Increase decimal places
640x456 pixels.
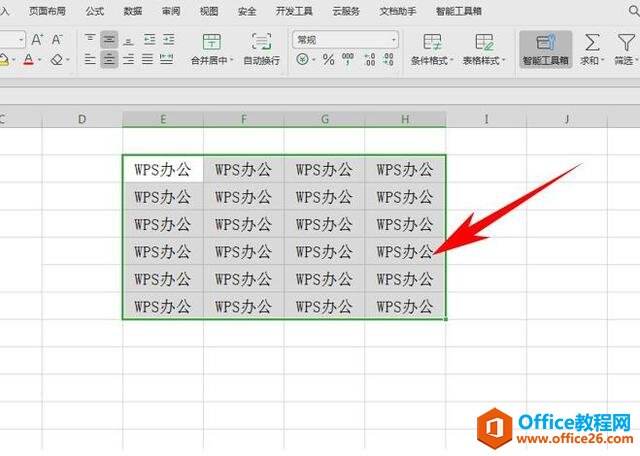(369, 60)
